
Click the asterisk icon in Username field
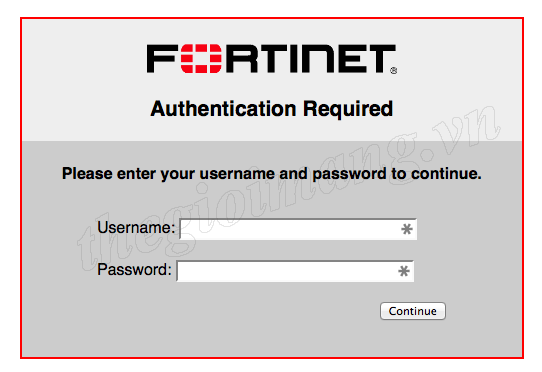[407, 229]
